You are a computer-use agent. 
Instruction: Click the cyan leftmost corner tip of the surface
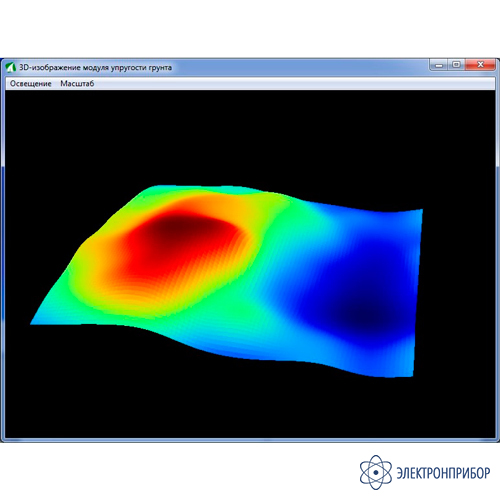[34, 322]
